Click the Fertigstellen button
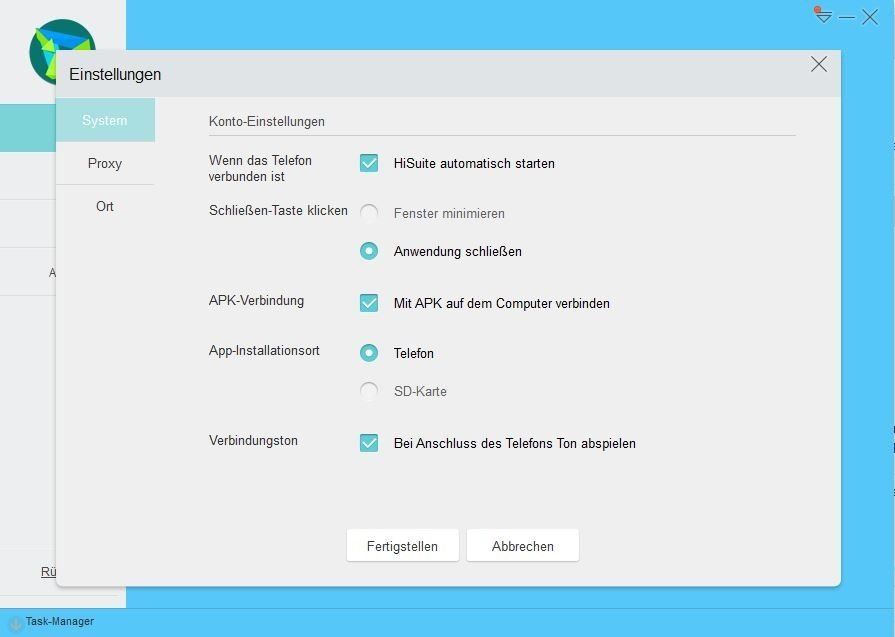 tap(402, 546)
